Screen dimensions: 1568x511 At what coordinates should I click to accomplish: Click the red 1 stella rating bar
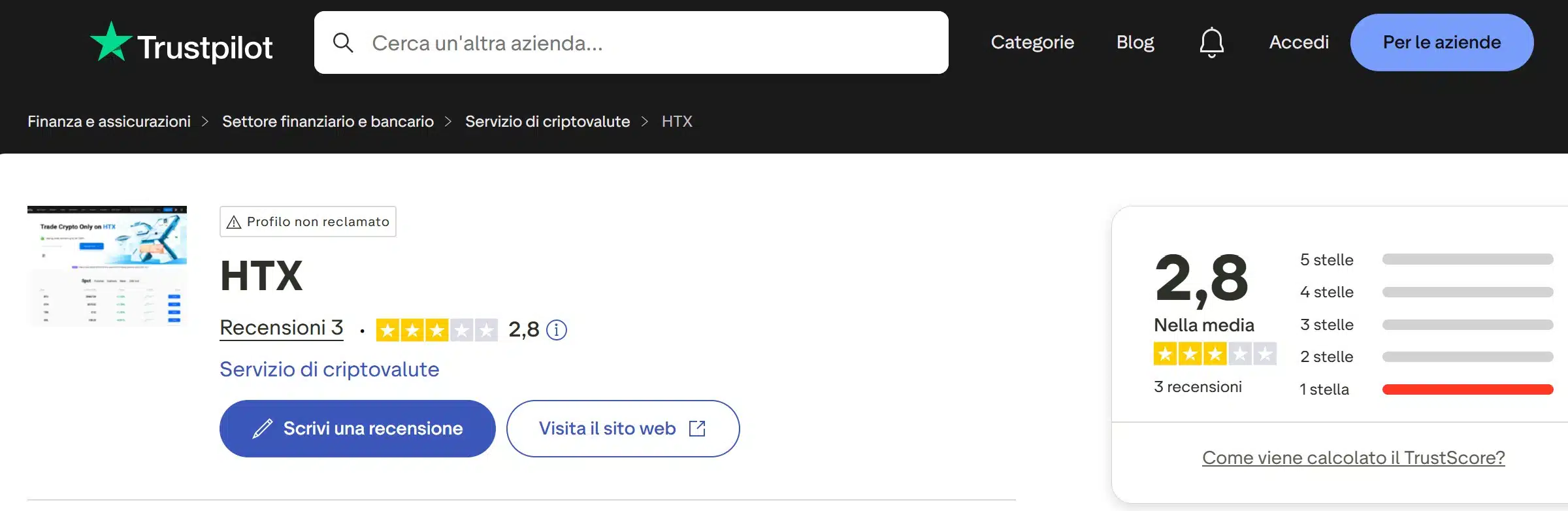pos(1467,389)
